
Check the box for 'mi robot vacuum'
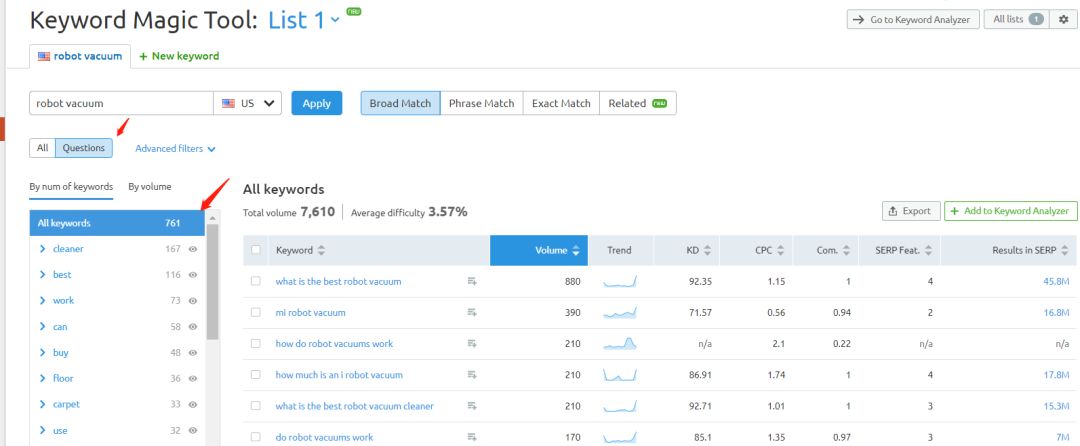tap(257, 312)
